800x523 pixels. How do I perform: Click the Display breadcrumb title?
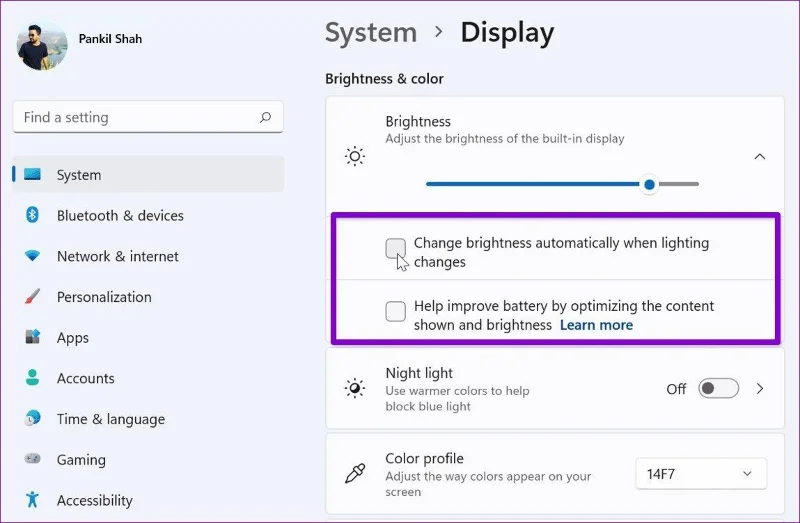tap(507, 34)
